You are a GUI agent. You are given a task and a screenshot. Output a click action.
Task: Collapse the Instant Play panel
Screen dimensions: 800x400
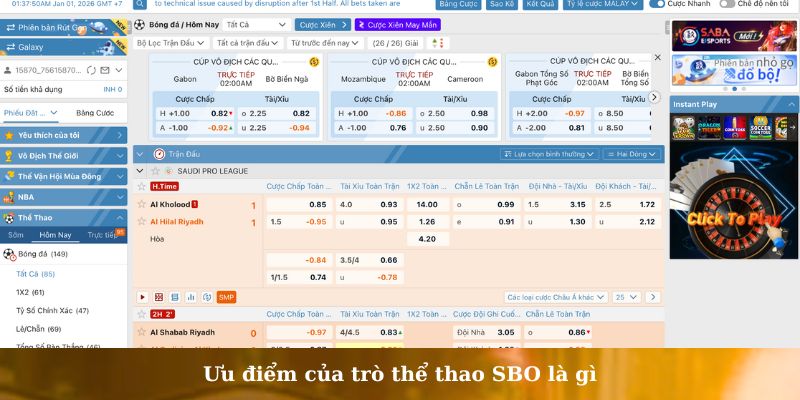[x=791, y=104]
